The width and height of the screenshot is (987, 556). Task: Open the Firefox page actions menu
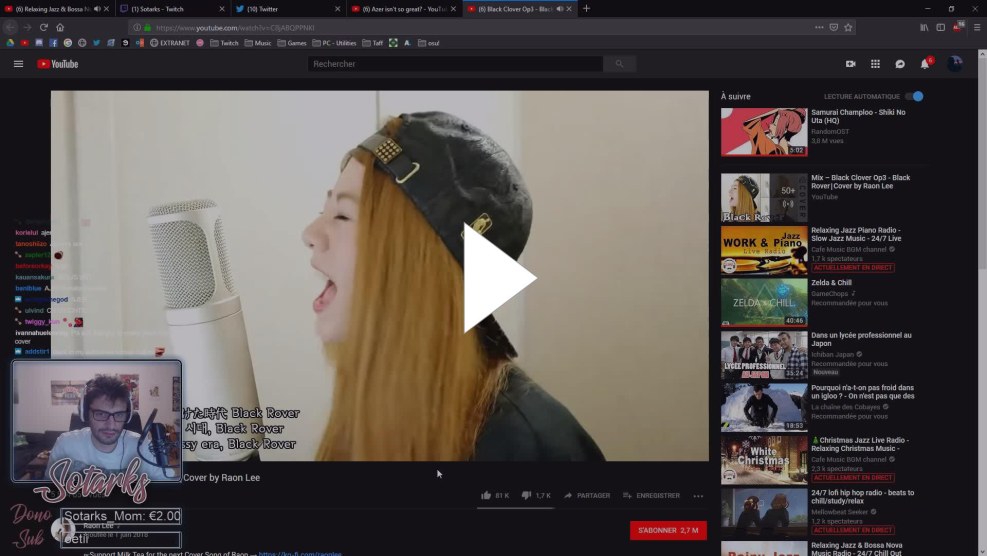point(819,27)
